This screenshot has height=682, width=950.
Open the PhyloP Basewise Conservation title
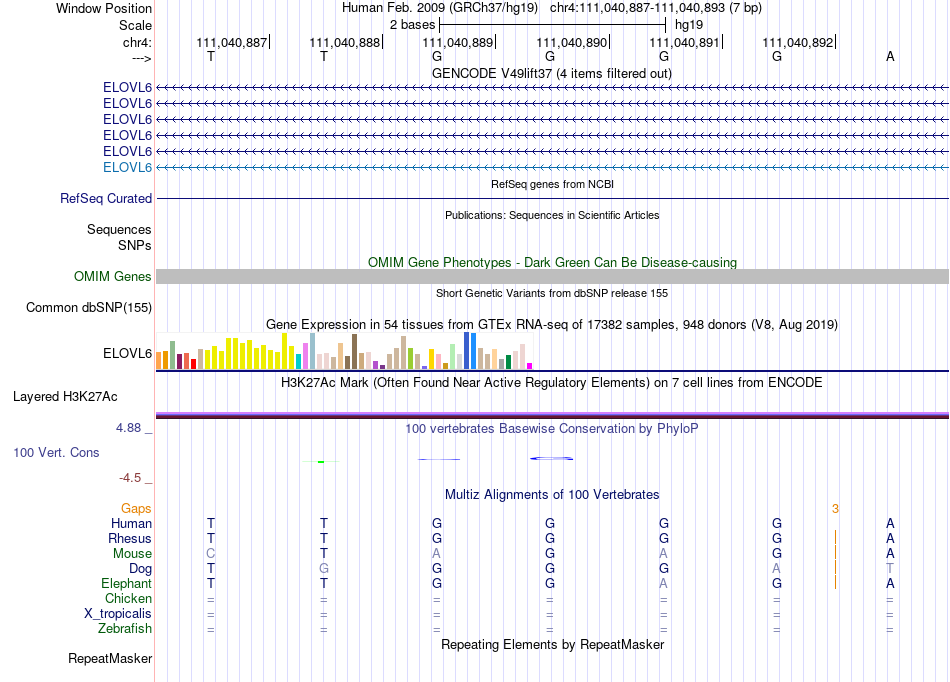point(552,429)
